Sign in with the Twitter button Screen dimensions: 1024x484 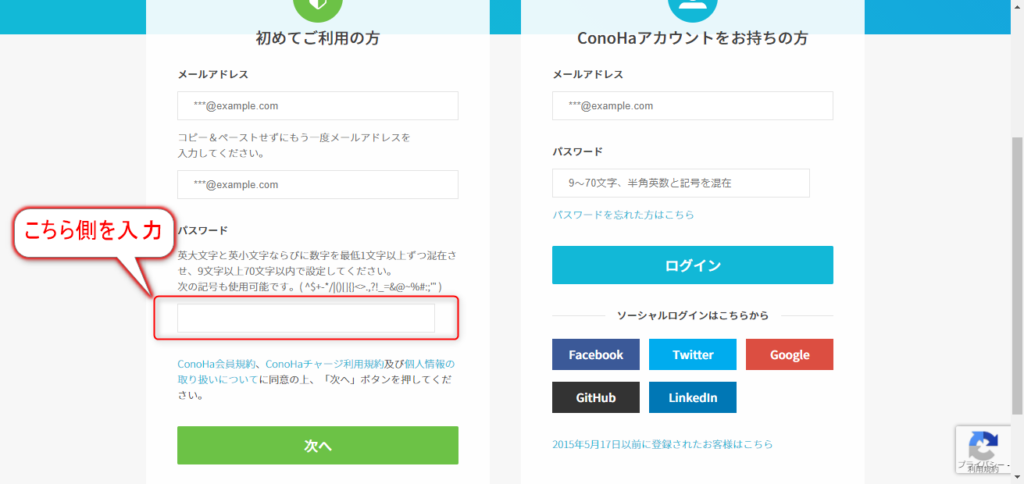(692, 355)
